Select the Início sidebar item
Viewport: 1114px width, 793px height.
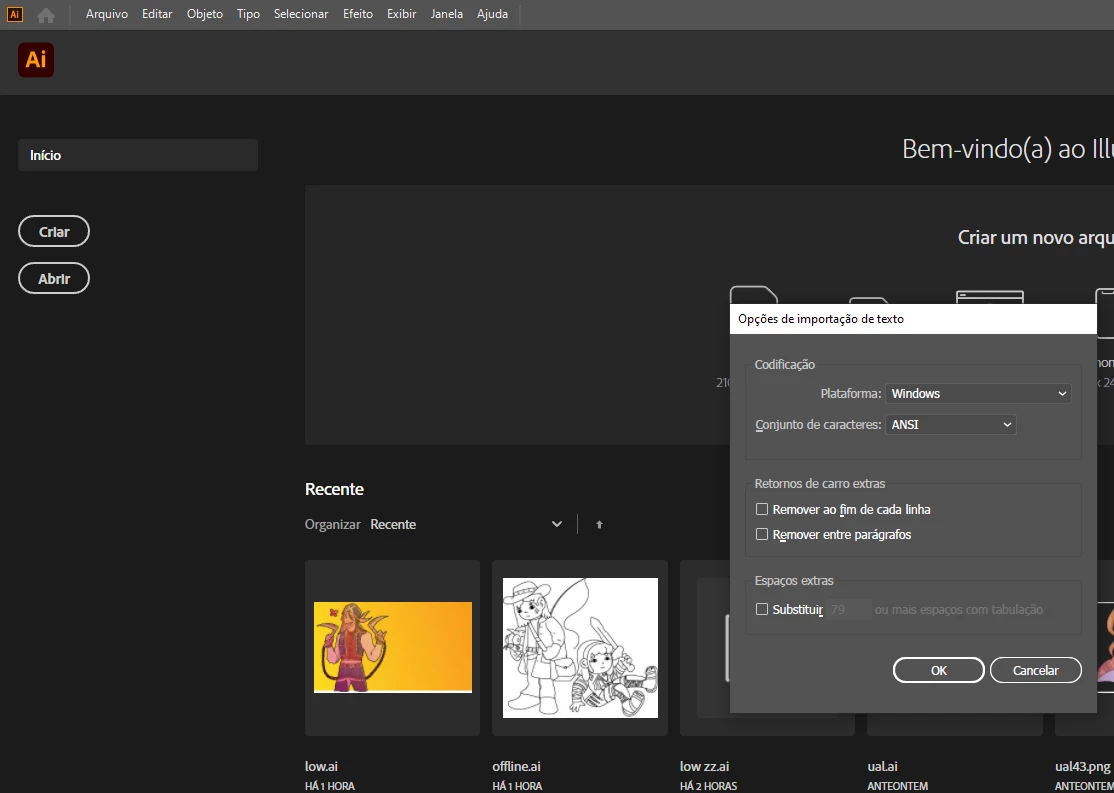(x=138, y=155)
